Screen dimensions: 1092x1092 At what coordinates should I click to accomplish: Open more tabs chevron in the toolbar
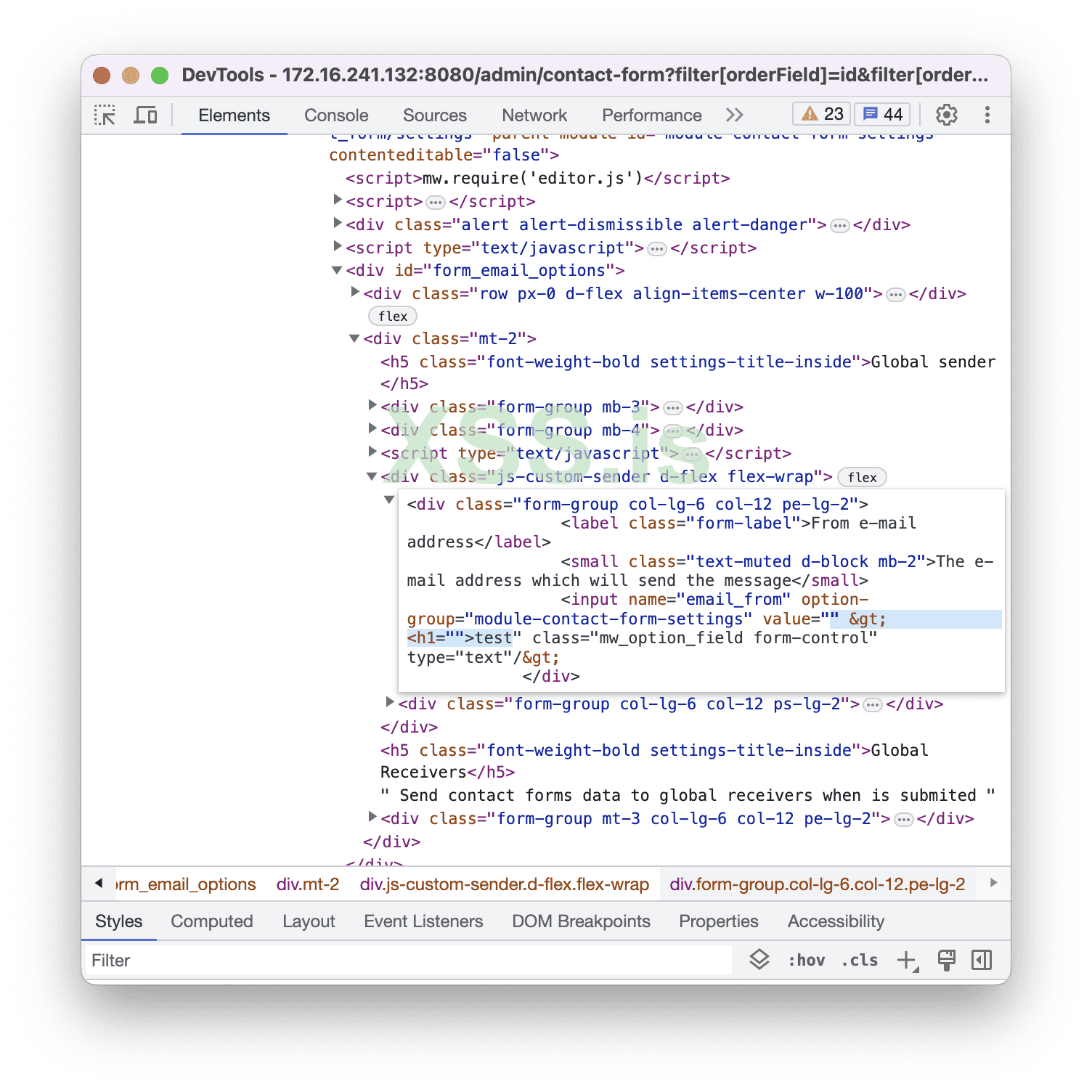point(735,115)
